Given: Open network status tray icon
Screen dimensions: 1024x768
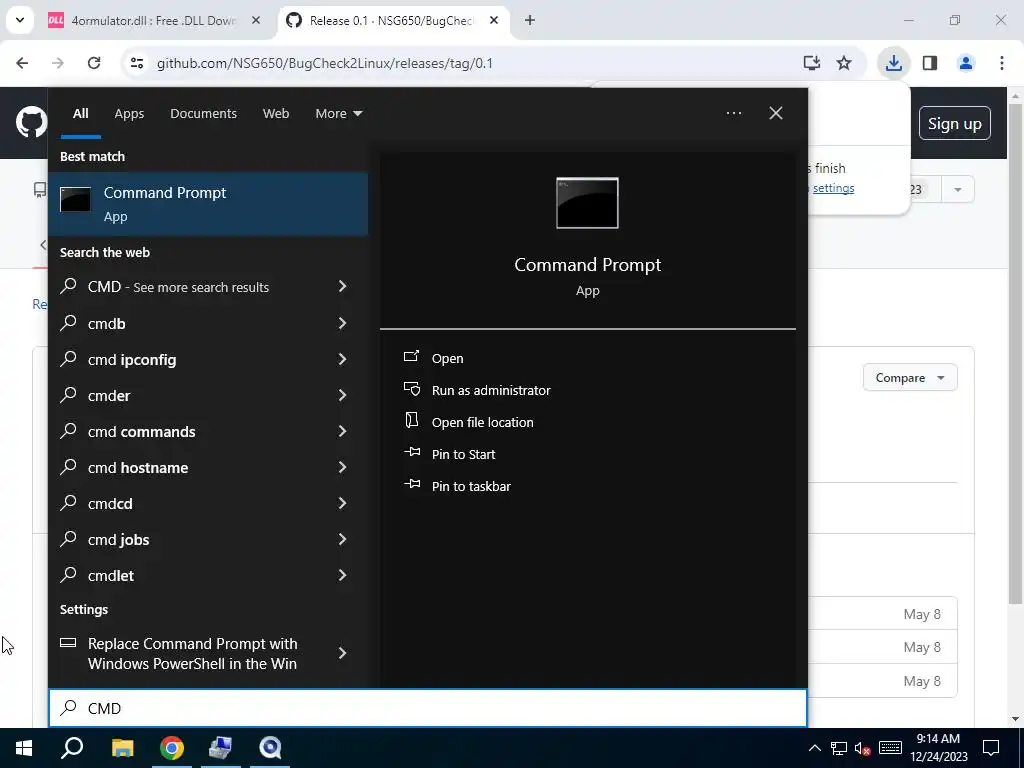Looking at the screenshot, I should [839, 748].
